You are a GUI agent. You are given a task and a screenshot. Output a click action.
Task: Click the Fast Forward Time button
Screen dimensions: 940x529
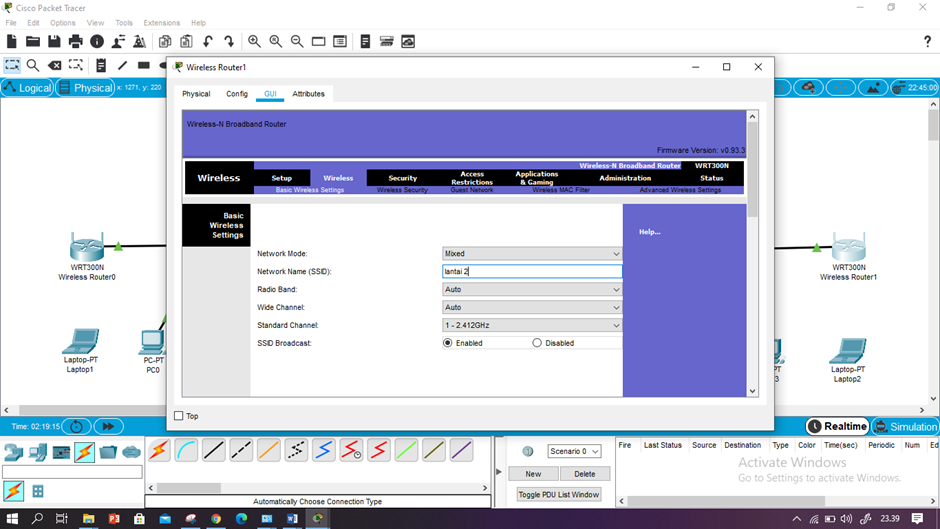(109, 426)
